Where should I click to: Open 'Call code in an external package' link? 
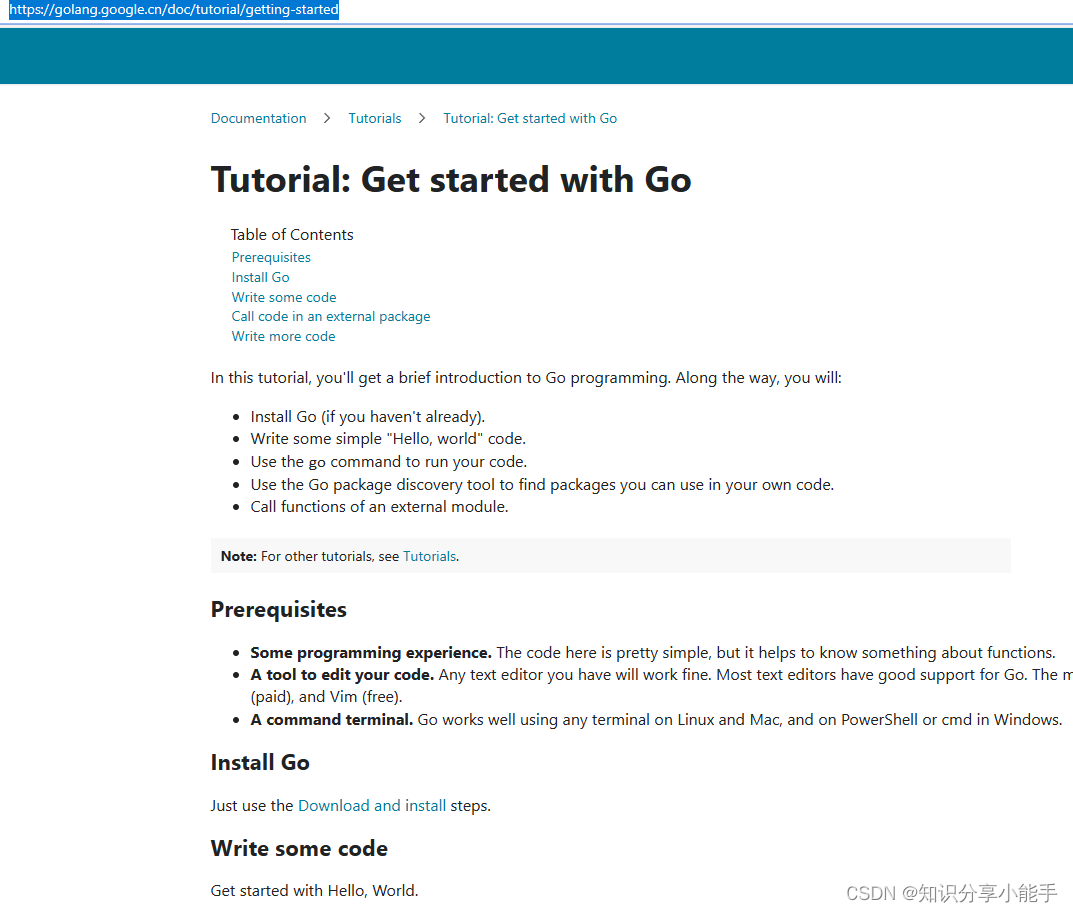(x=331, y=317)
